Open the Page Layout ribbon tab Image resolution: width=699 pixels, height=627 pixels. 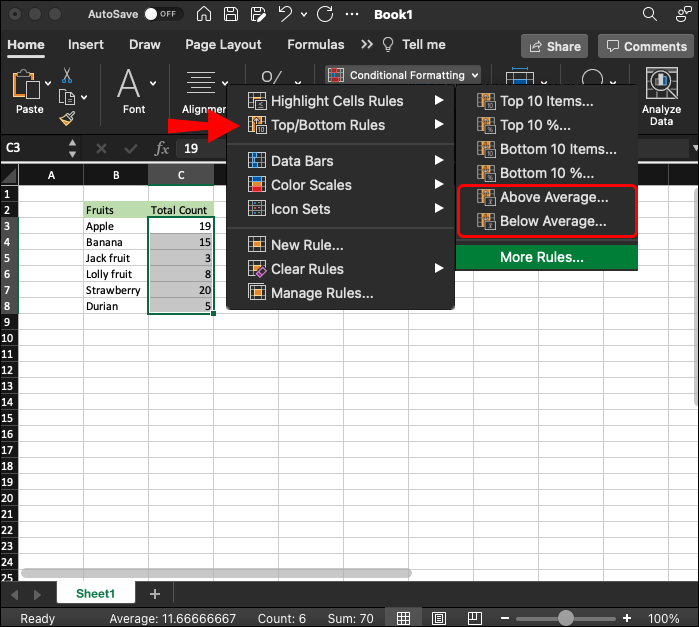(223, 45)
